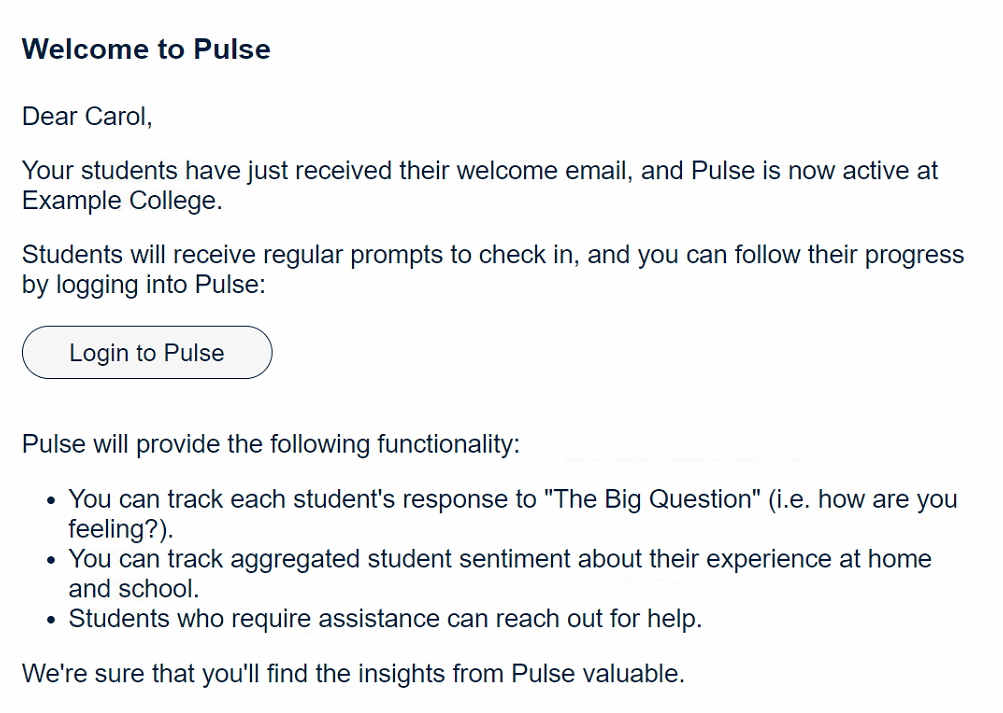Viewport: 1003px width, 713px height.
Task: Click the closing sentence about insights being valuable
Action: [x=353, y=673]
